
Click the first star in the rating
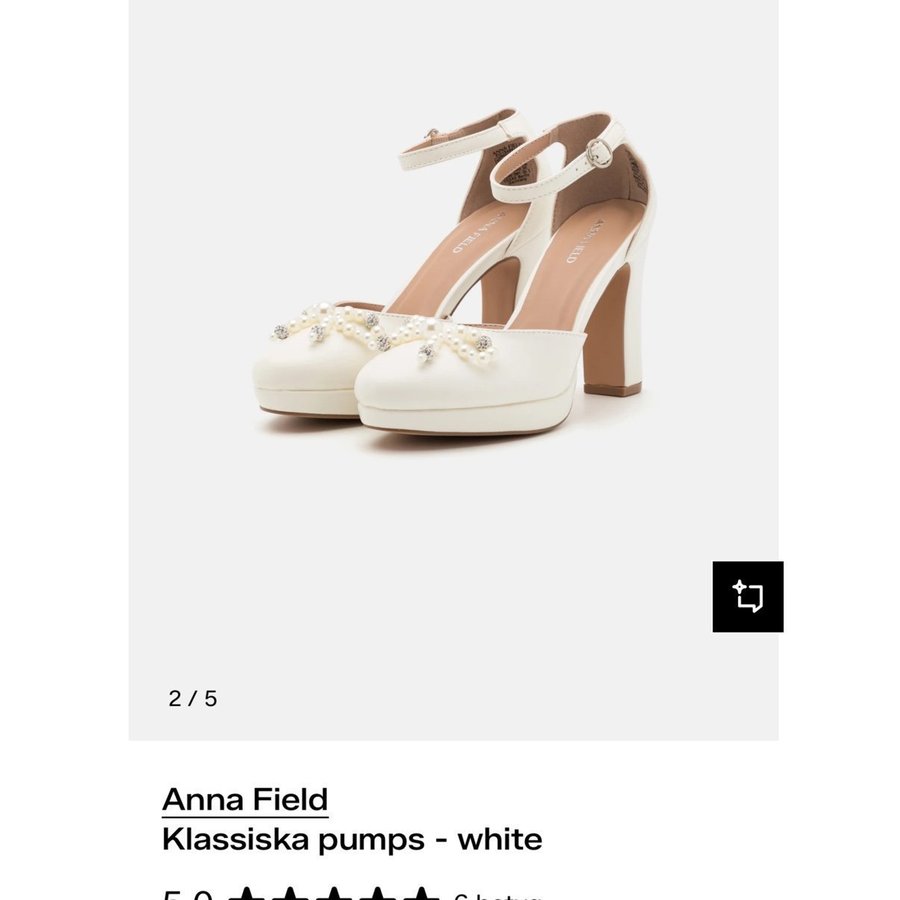coord(246,893)
